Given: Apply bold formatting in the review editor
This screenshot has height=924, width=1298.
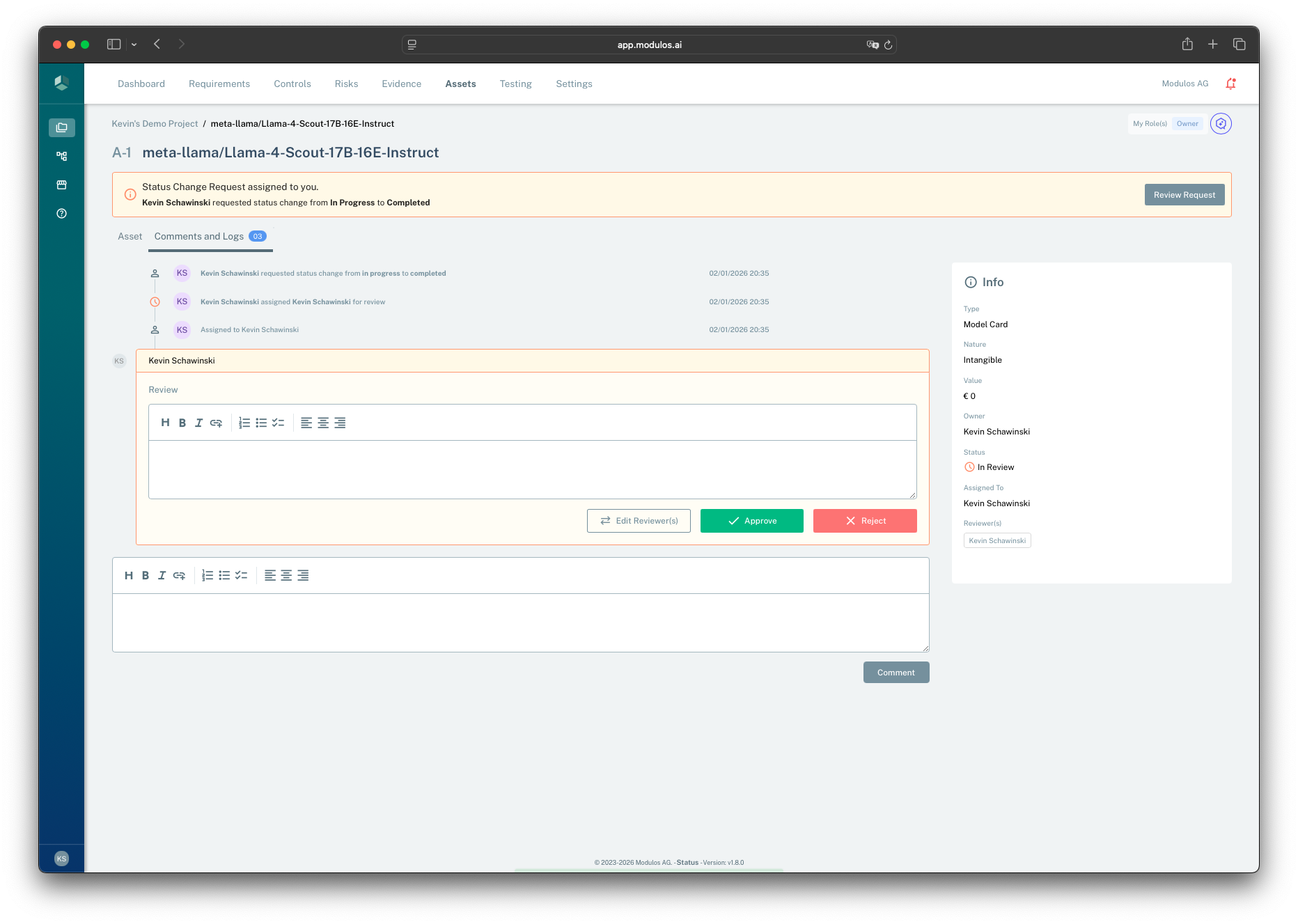Looking at the screenshot, I should tap(182, 423).
